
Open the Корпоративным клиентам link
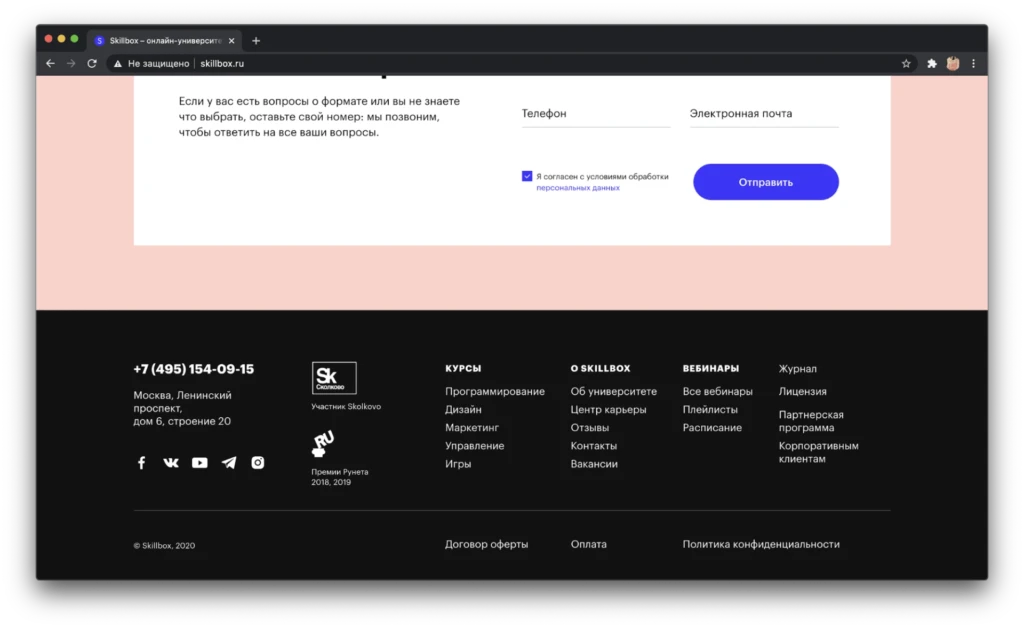coord(818,452)
